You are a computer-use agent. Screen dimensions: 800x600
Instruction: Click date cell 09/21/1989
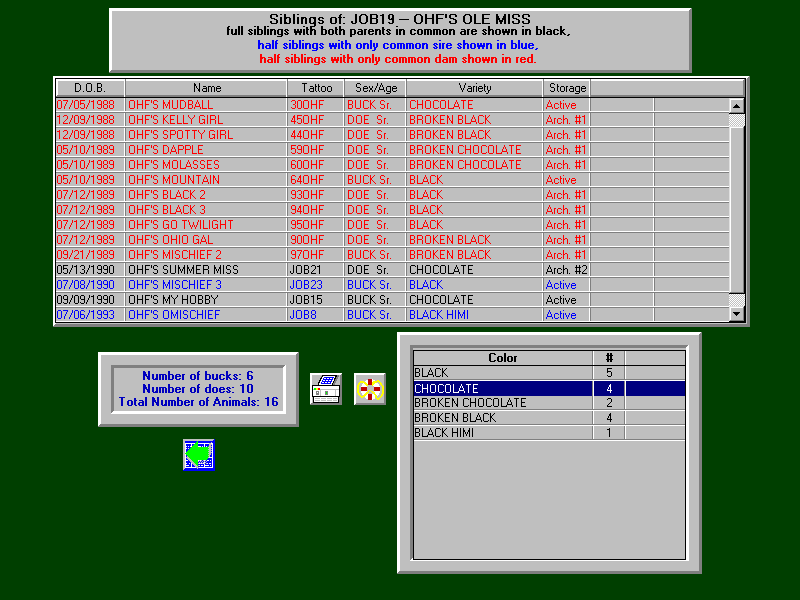[x=90, y=255]
